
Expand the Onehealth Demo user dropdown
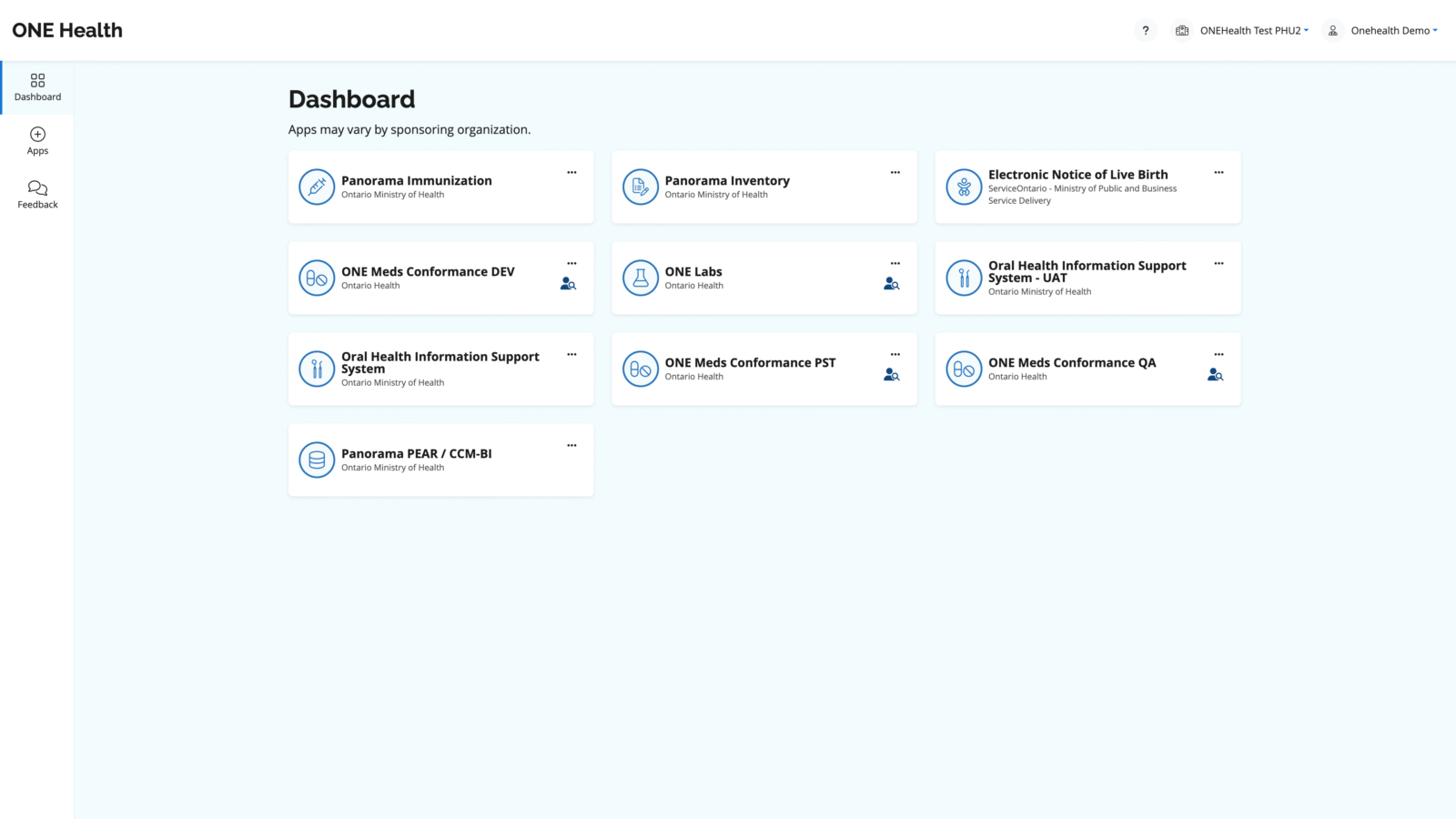pos(1394,31)
